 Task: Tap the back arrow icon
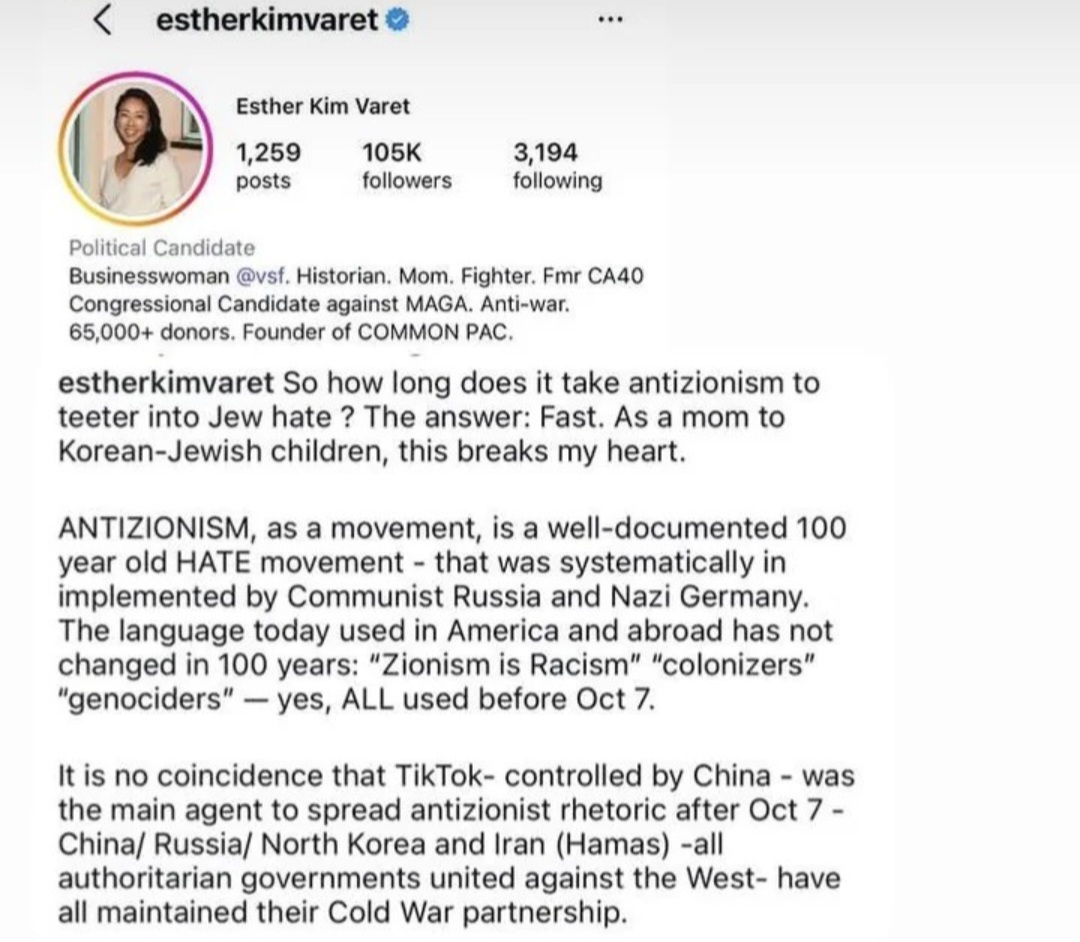click(x=102, y=20)
